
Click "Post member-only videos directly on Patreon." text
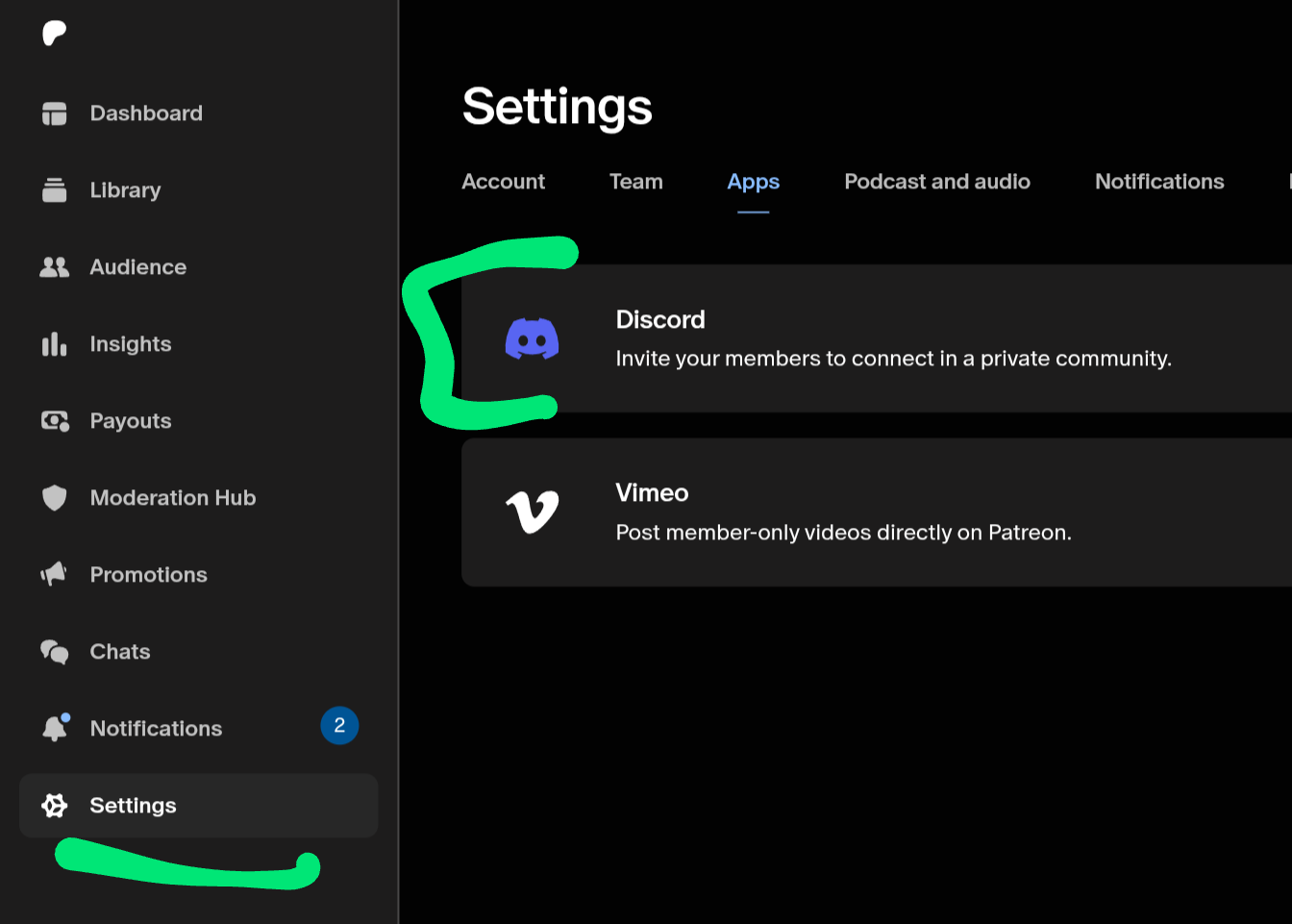point(844,533)
